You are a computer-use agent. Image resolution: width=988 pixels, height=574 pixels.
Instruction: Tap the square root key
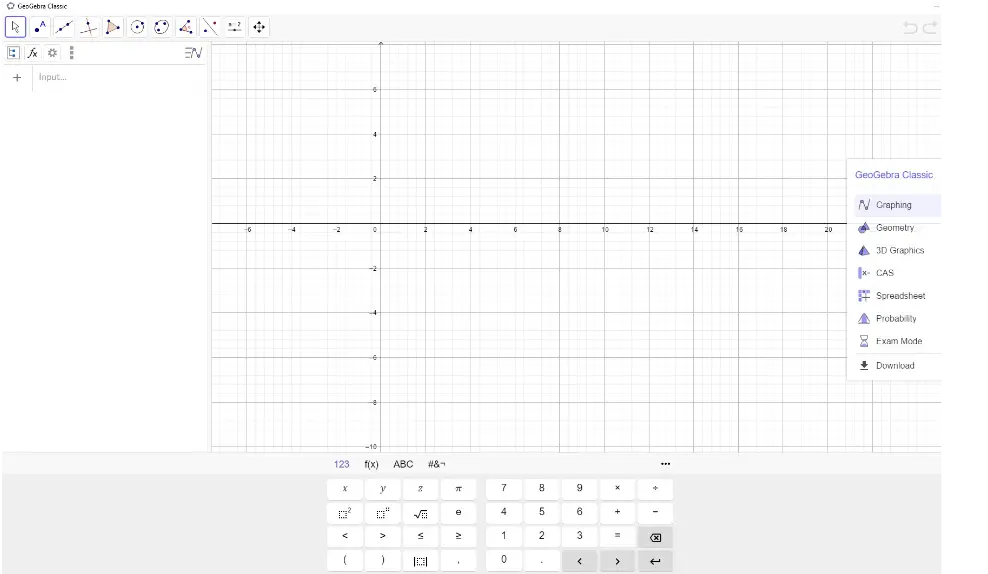[420, 512]
